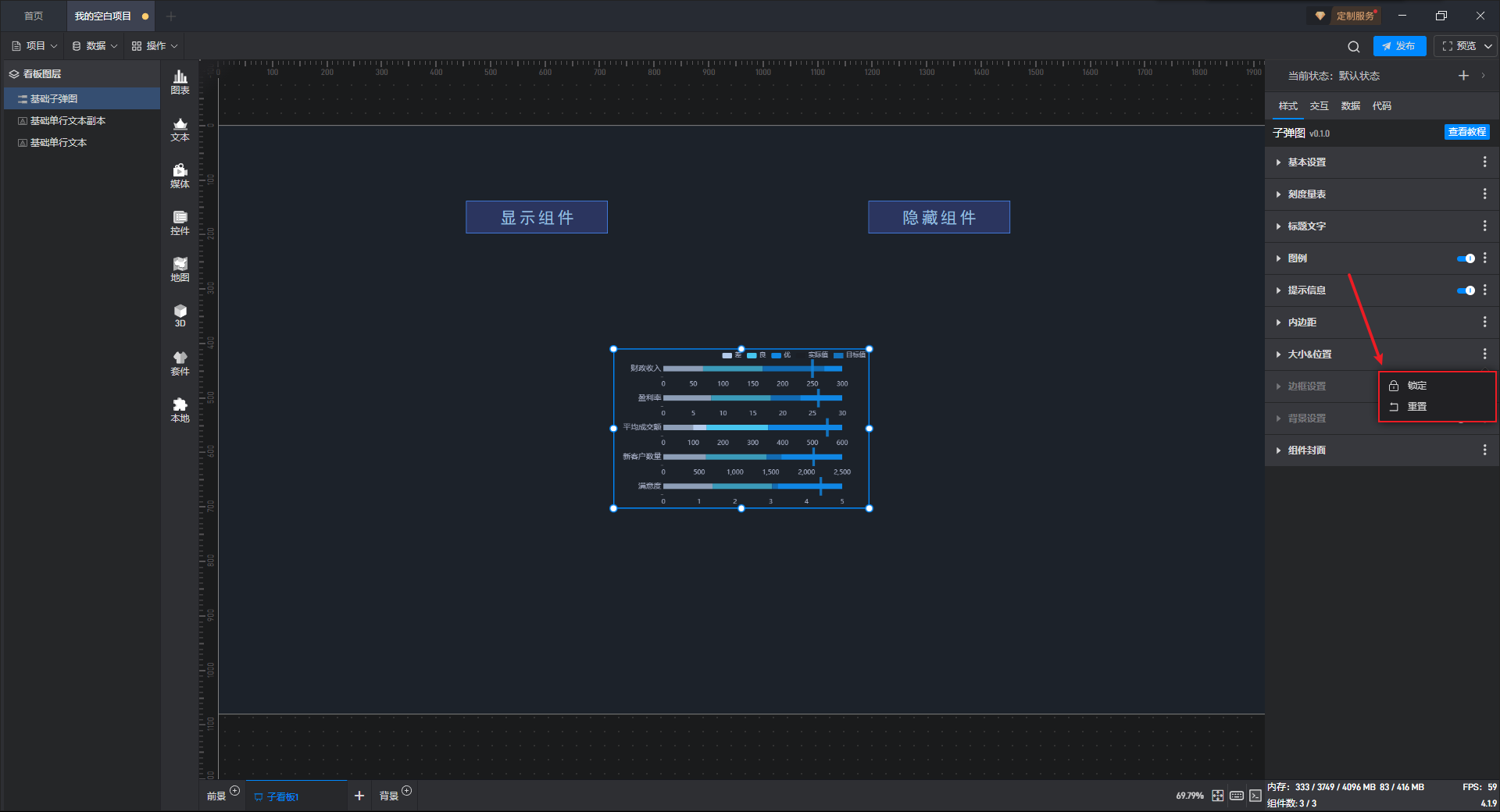Image resolution: width=1500 pixels, height=812 pixels.
Task: Select the 基础子弹图 layer
Action: [82, 98]
